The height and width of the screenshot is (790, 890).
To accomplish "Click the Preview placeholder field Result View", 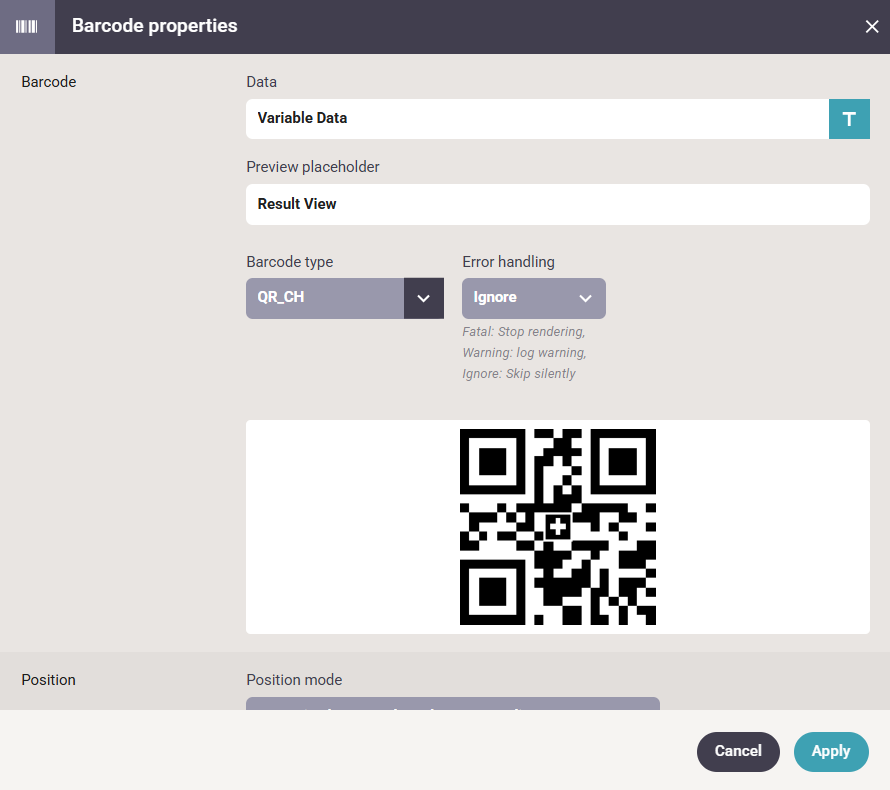I will [557, 204].
